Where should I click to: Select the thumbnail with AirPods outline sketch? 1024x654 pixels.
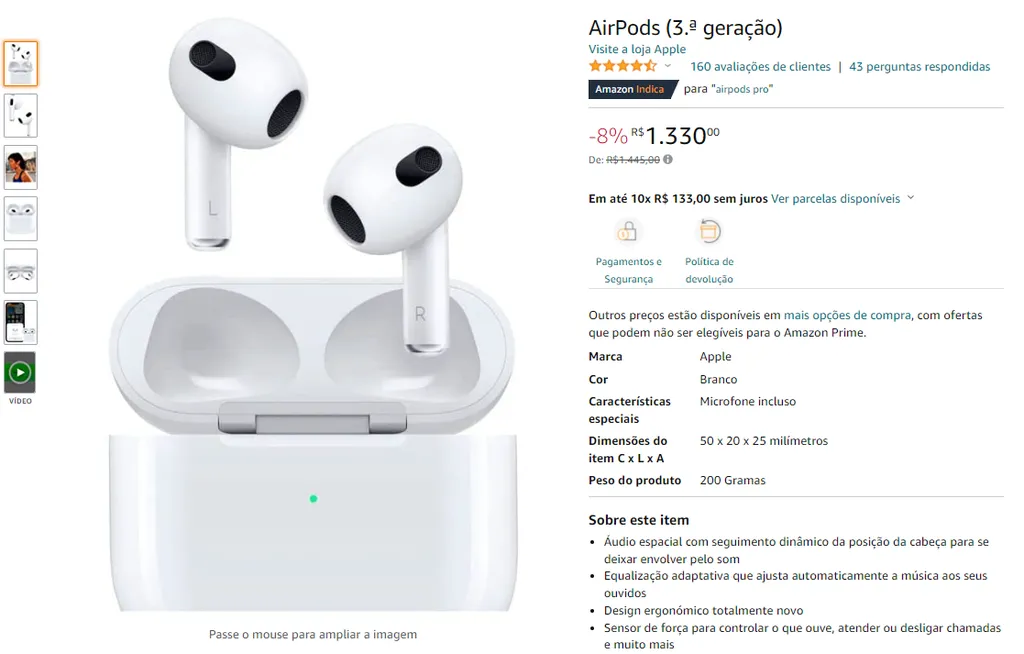(20, 270)
